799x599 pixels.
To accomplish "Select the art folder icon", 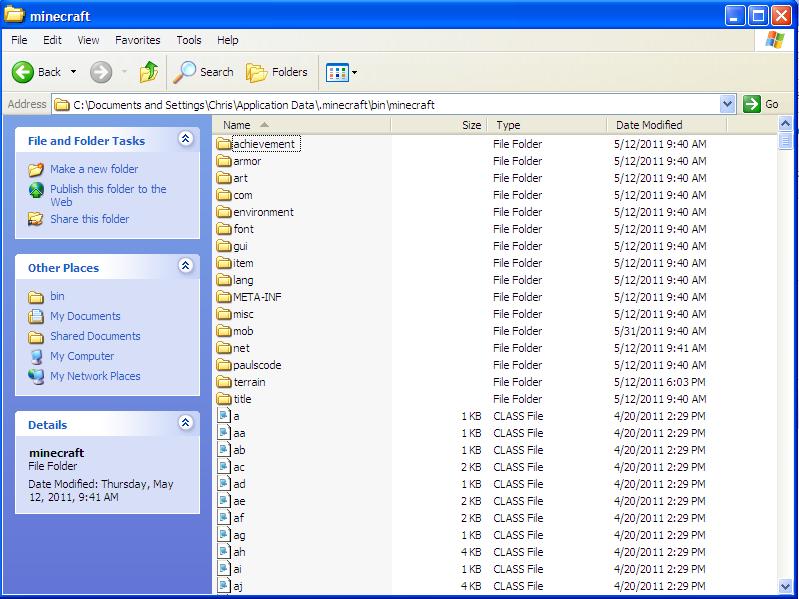I will [224, 178].
